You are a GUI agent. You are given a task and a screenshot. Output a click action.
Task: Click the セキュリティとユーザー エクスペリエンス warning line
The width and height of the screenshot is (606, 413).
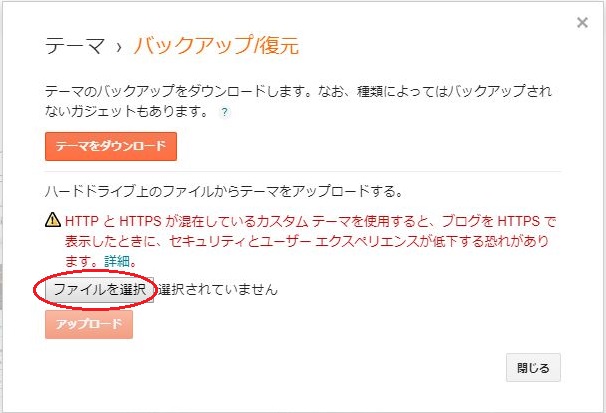coord(307,241)
